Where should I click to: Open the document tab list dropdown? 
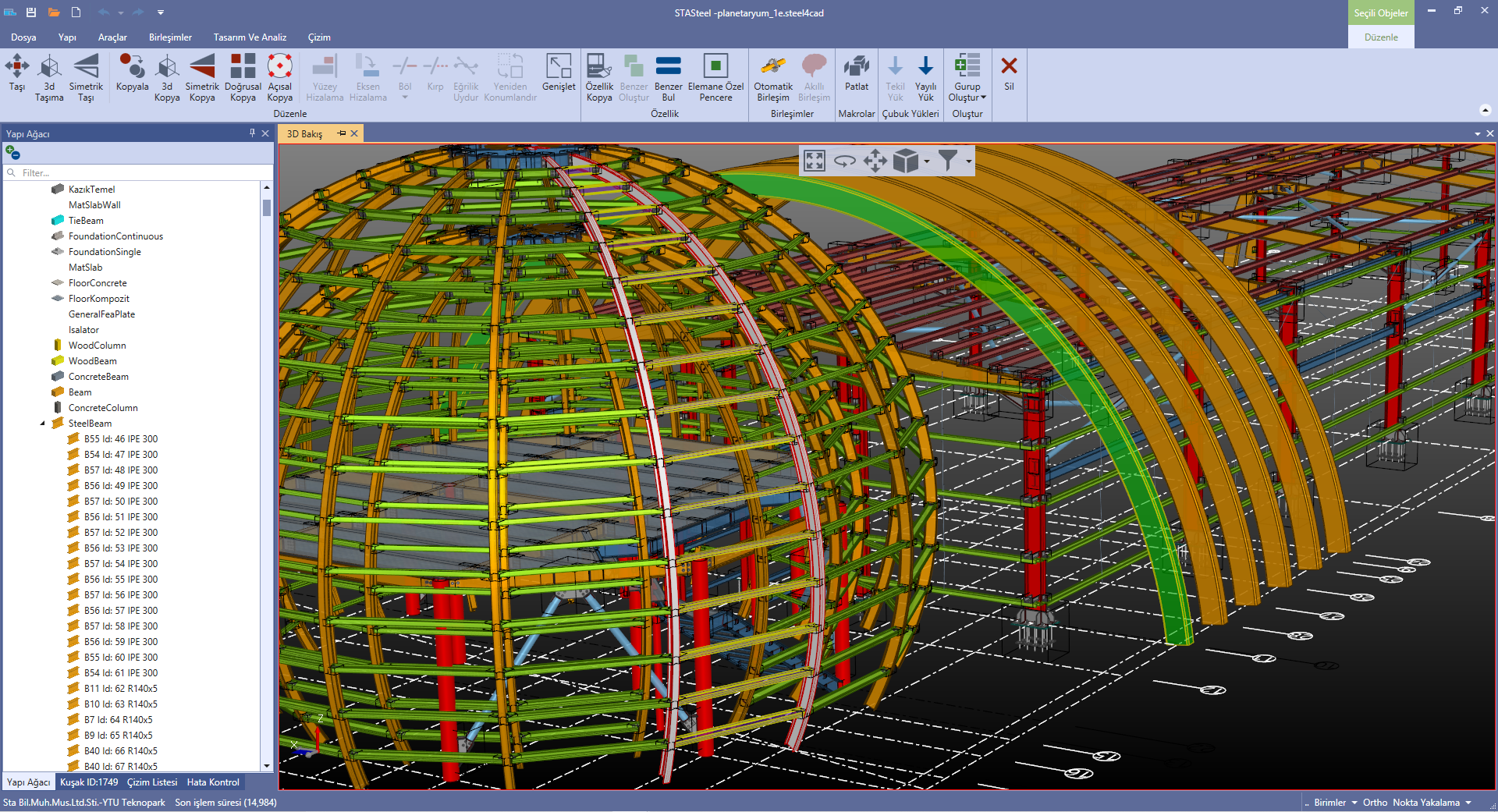click(x=1477, y=133)
